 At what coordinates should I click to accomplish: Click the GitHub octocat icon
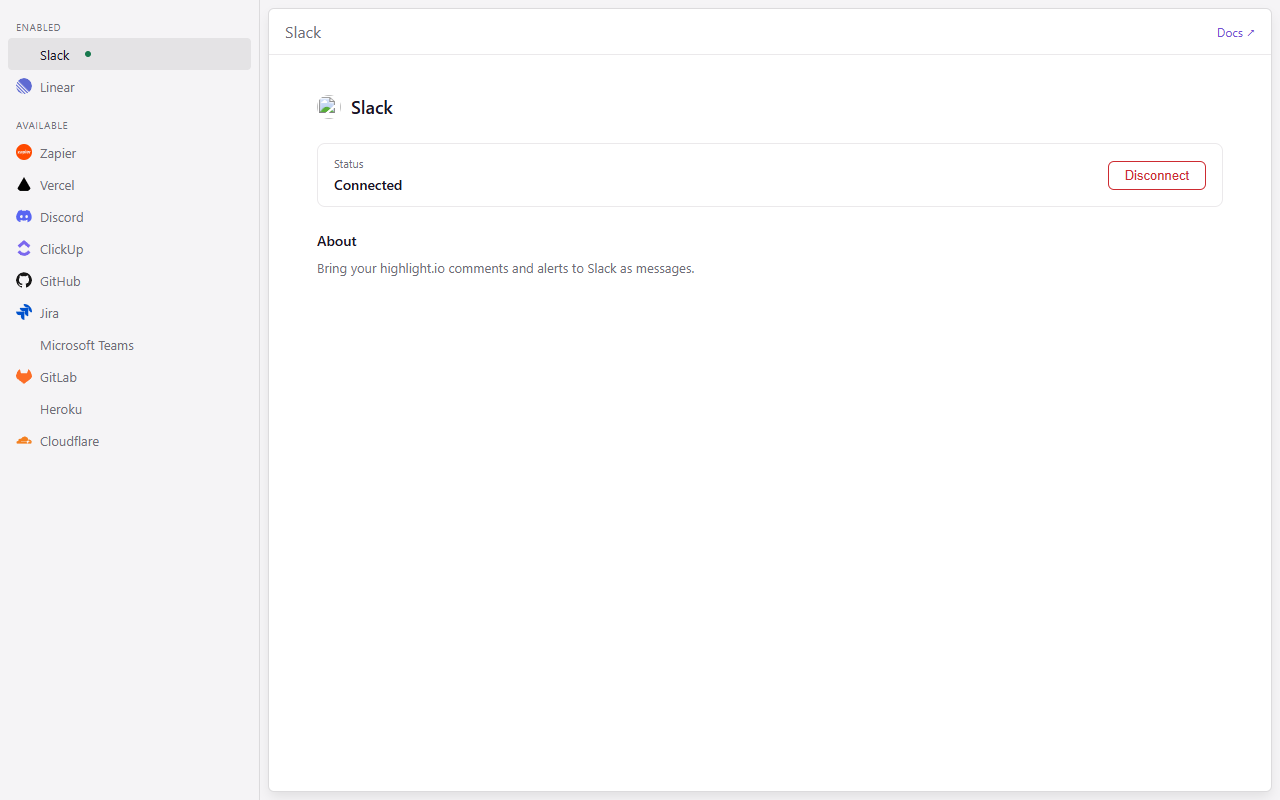pos(24,281)
